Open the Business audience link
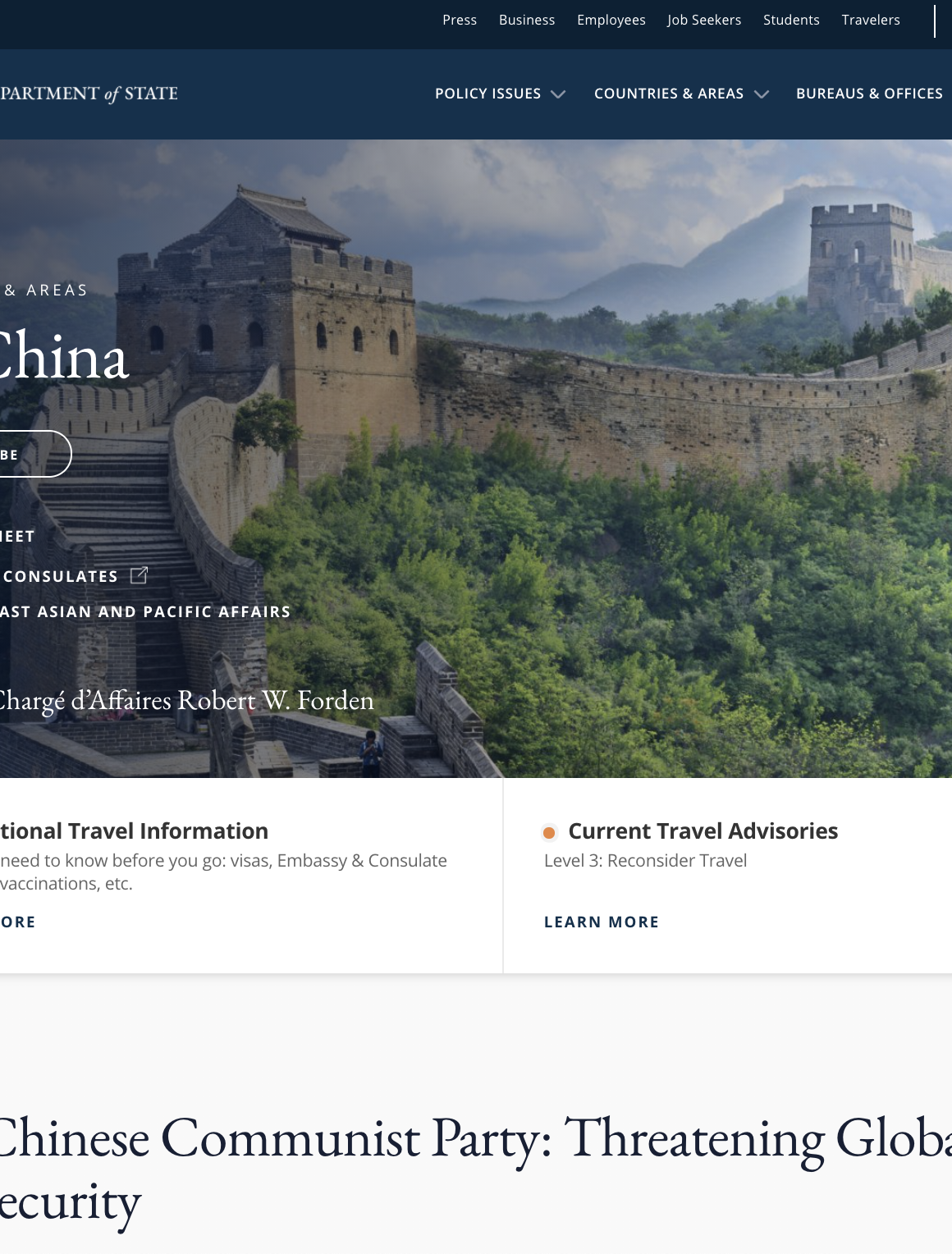The width and height of the screenshot is (952, 1254). click(527, 20)
